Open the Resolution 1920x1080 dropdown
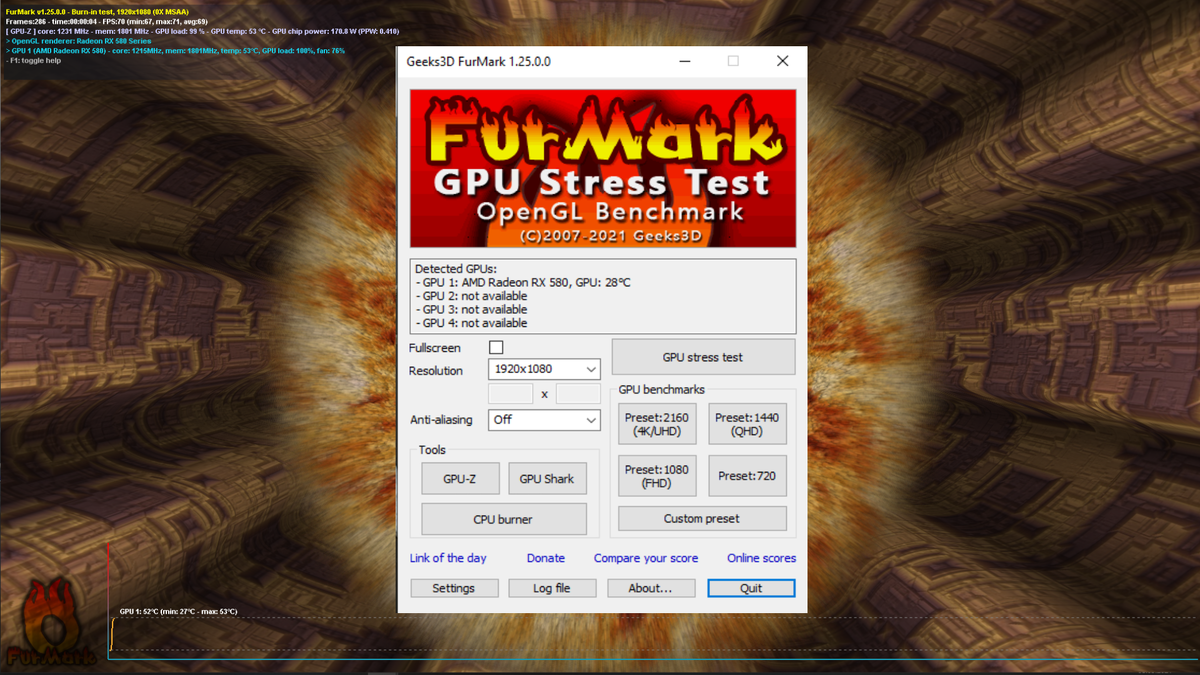 (x=544, y=369)
